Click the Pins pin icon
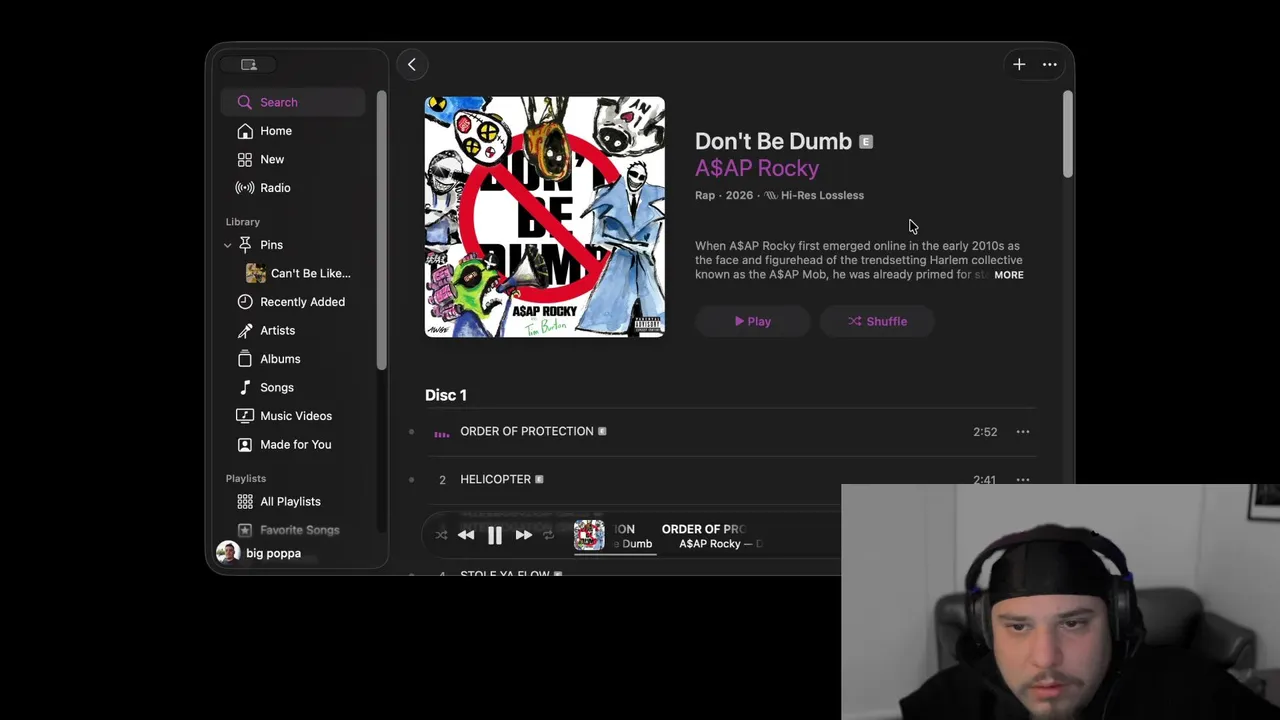The width and height of the screenshot is (1280, 720). coord(245,245)
